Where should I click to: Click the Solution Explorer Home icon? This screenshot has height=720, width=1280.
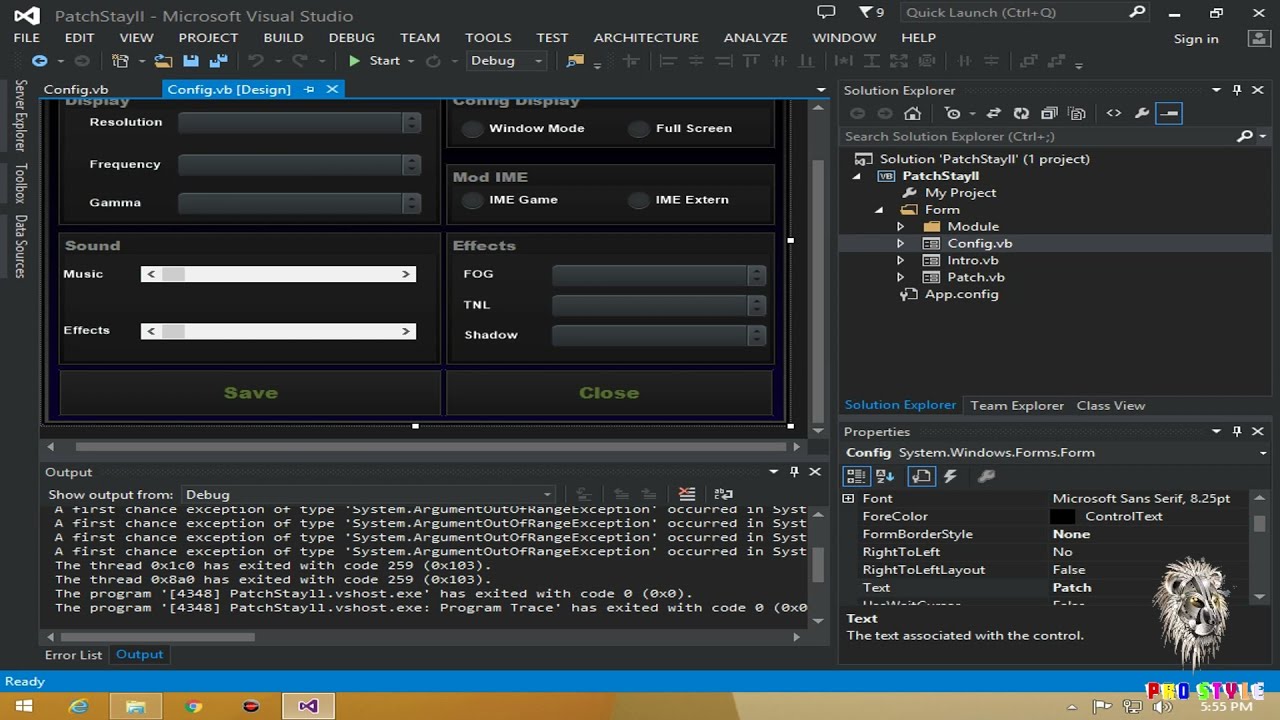pyautogui.click(x=912, y=113)
